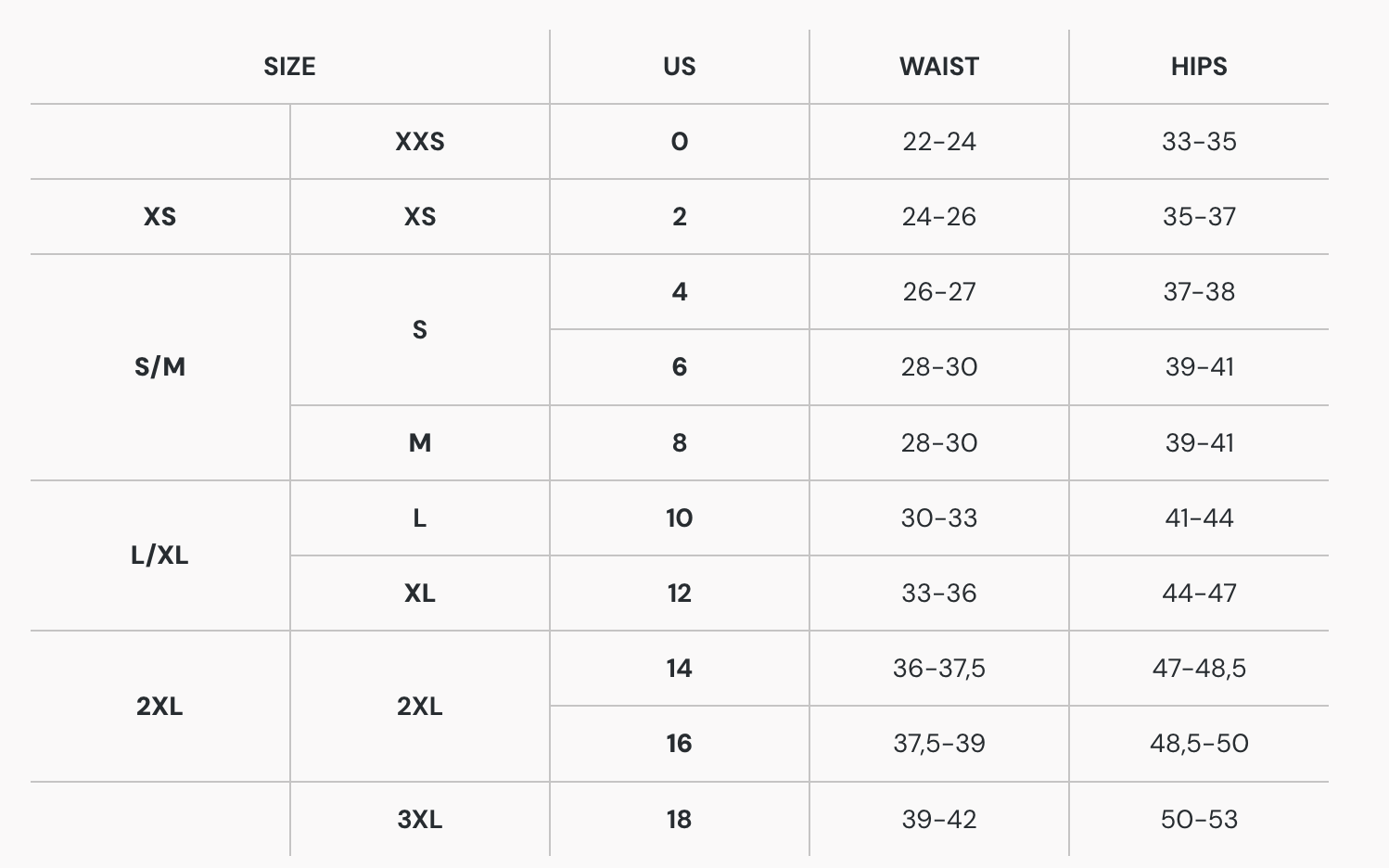Click hips value 50-53

point(1198,820)
